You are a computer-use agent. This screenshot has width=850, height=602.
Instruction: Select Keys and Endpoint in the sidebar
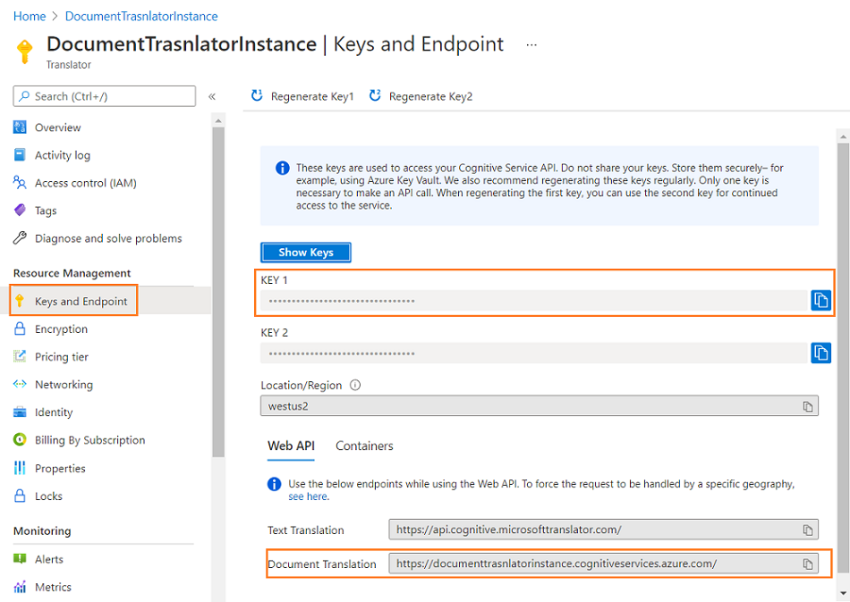point(73,300)
